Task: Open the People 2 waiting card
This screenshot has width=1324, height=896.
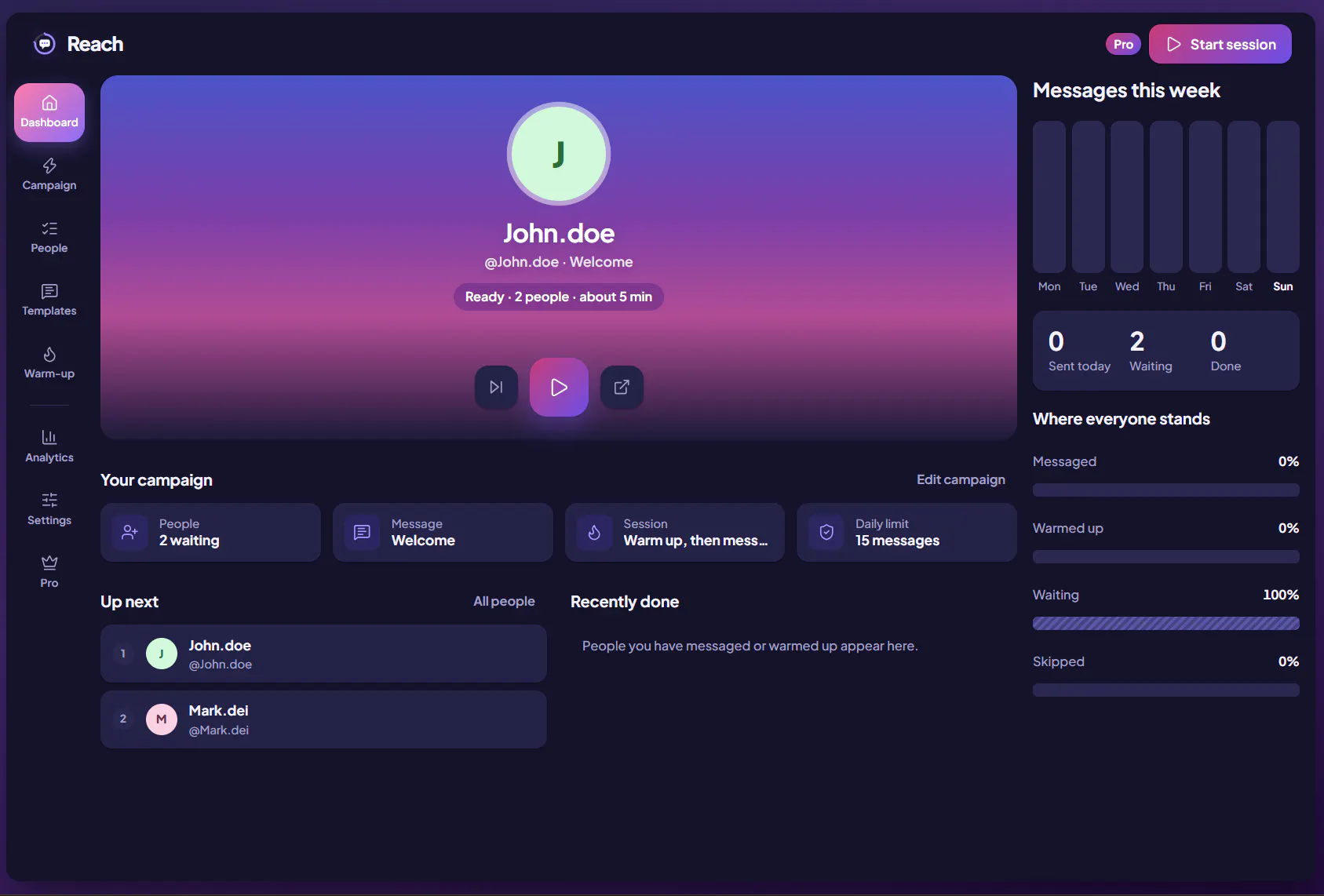Action: (x=210, y=532)
